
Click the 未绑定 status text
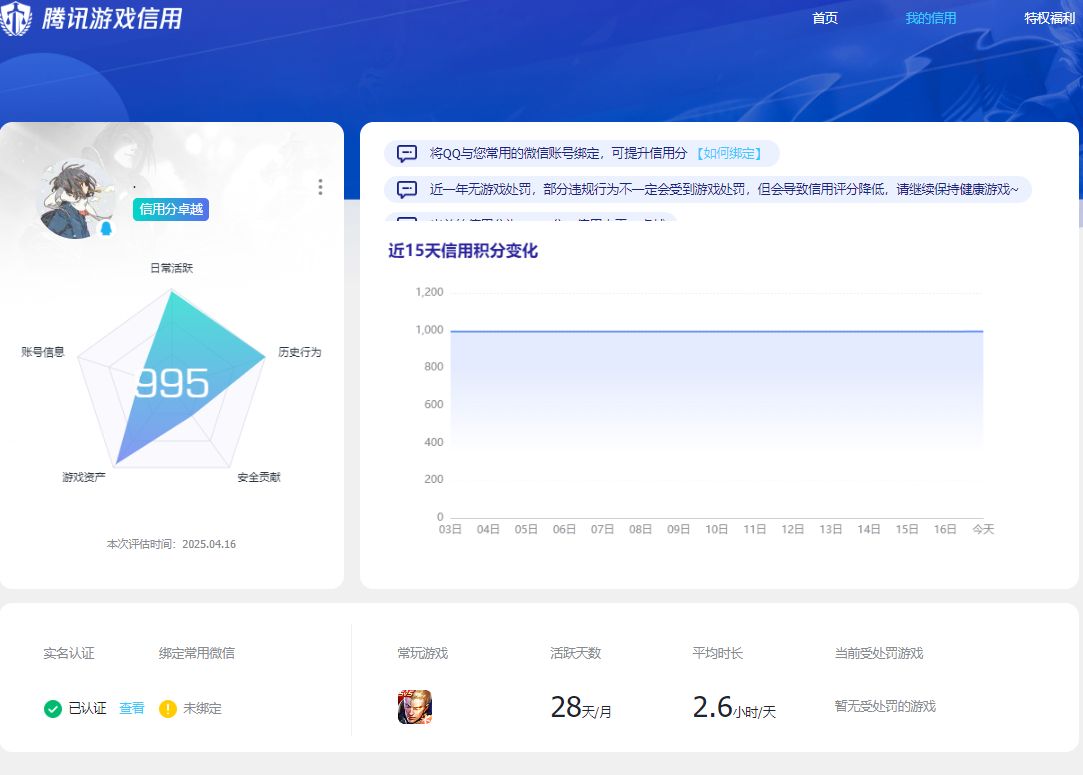point(202,709)
